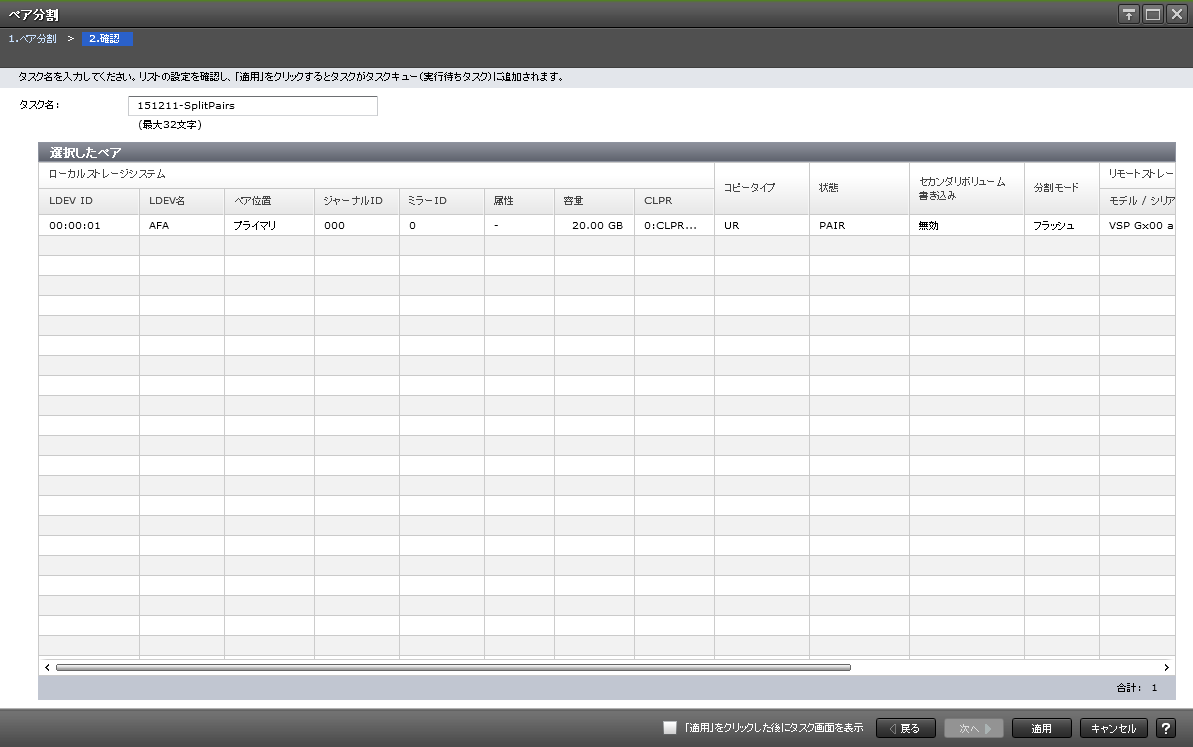This screenshot has width=1193, height=747.
Task: Click the 適用 button
Action: [x=1041, y=729]
